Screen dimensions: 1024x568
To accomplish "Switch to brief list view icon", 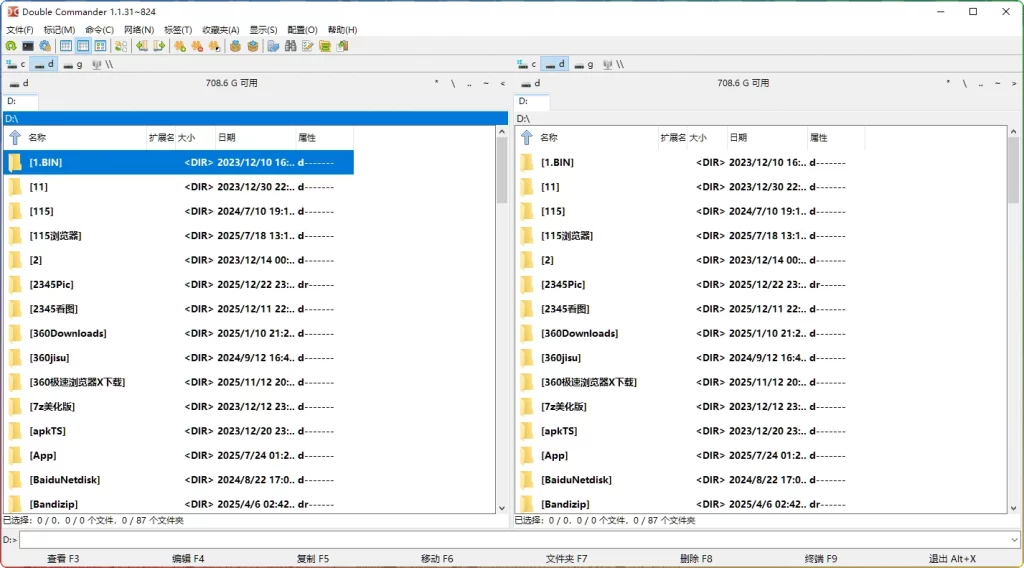I will [66, 46].
